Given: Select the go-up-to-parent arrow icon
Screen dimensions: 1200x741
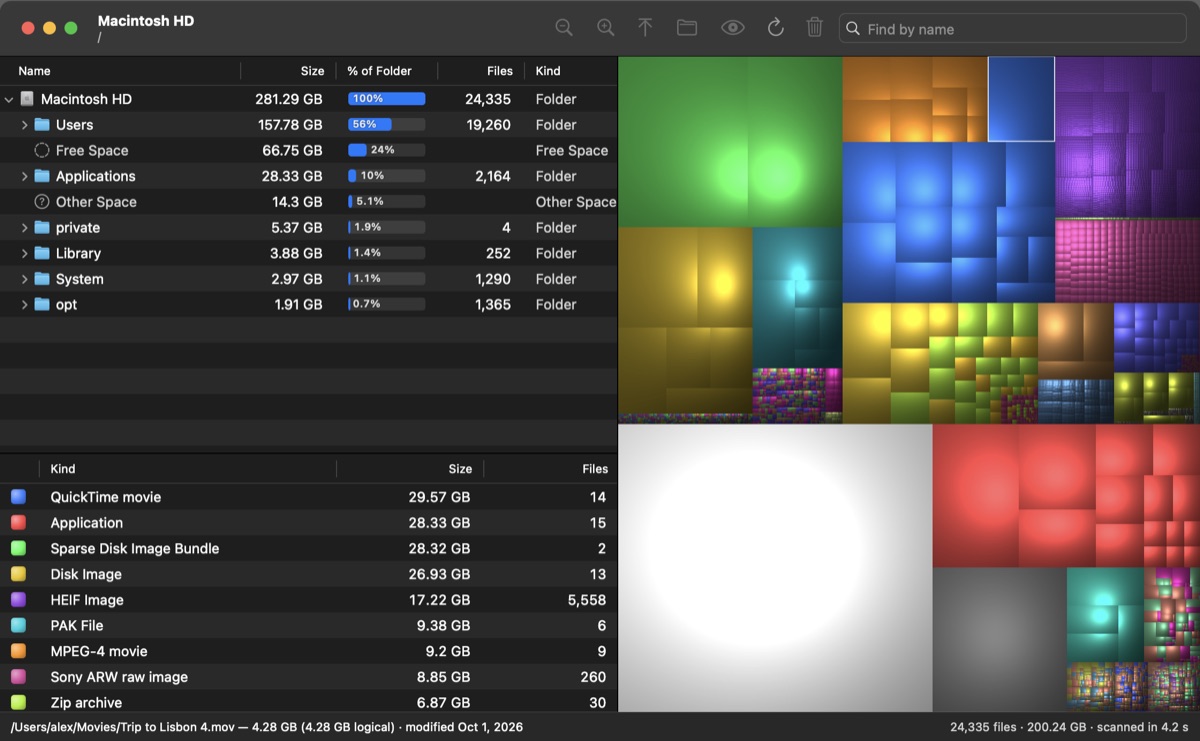Looking at the screenshot, I should click(x=645, y=28).
